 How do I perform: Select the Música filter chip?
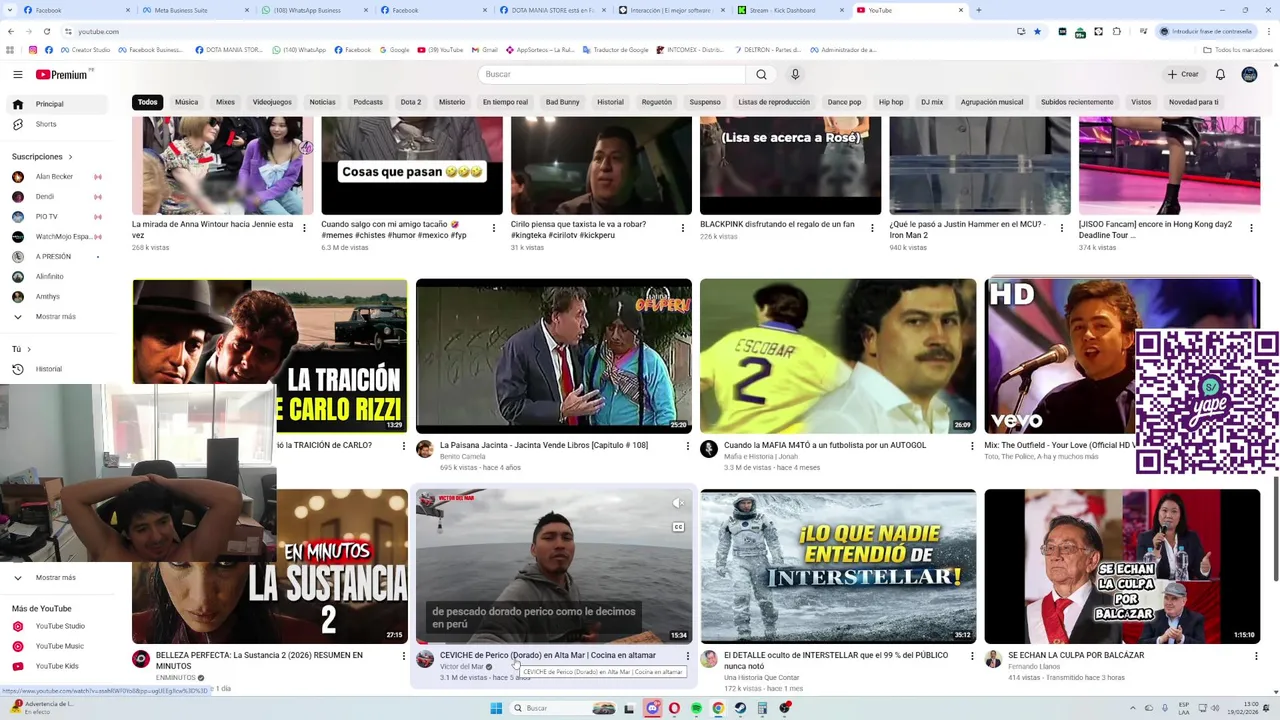(186, 102)
